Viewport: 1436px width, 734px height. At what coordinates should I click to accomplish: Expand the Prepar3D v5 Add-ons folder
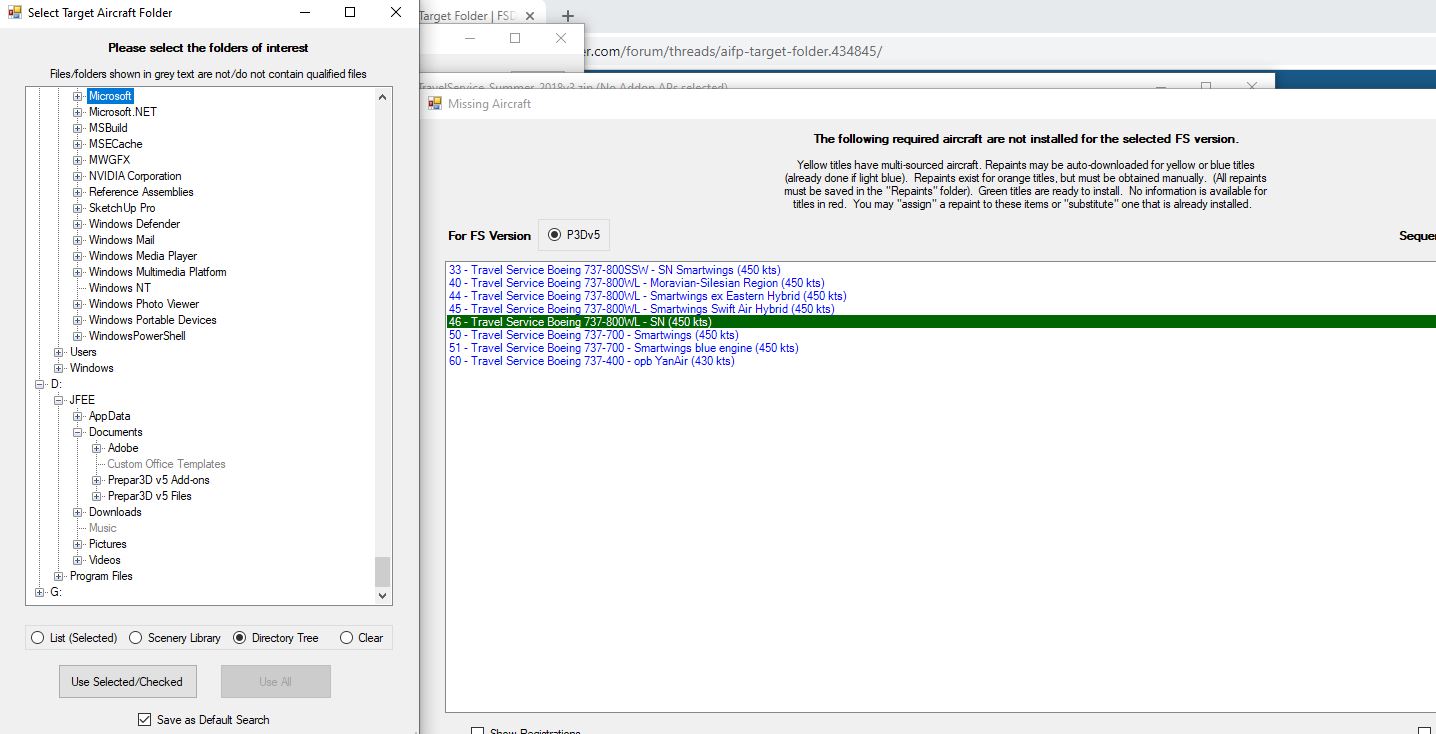pyautogui.click(x=97, y=480)
